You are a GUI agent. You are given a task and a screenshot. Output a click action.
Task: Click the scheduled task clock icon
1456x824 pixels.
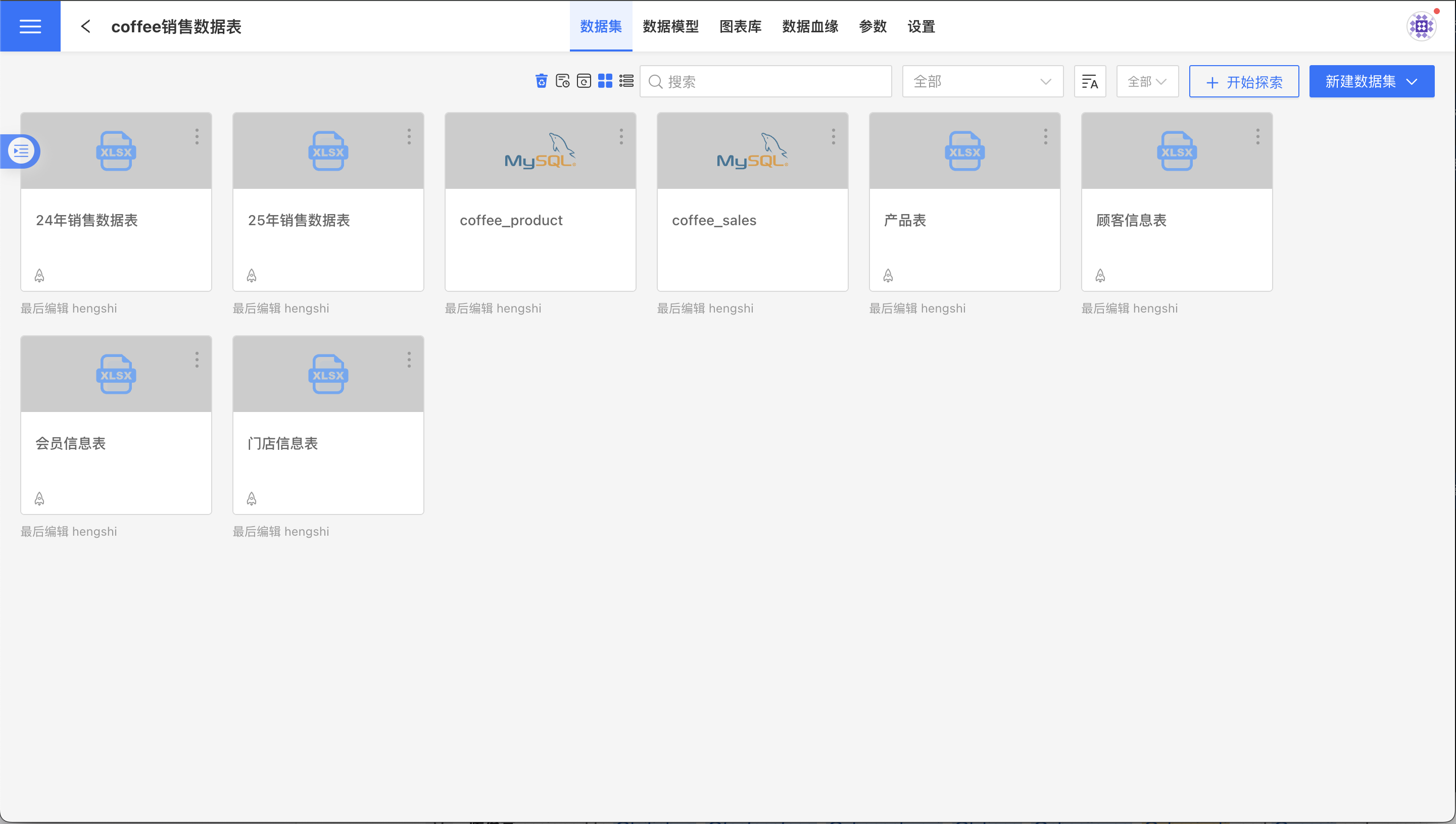tap(562, 81)
